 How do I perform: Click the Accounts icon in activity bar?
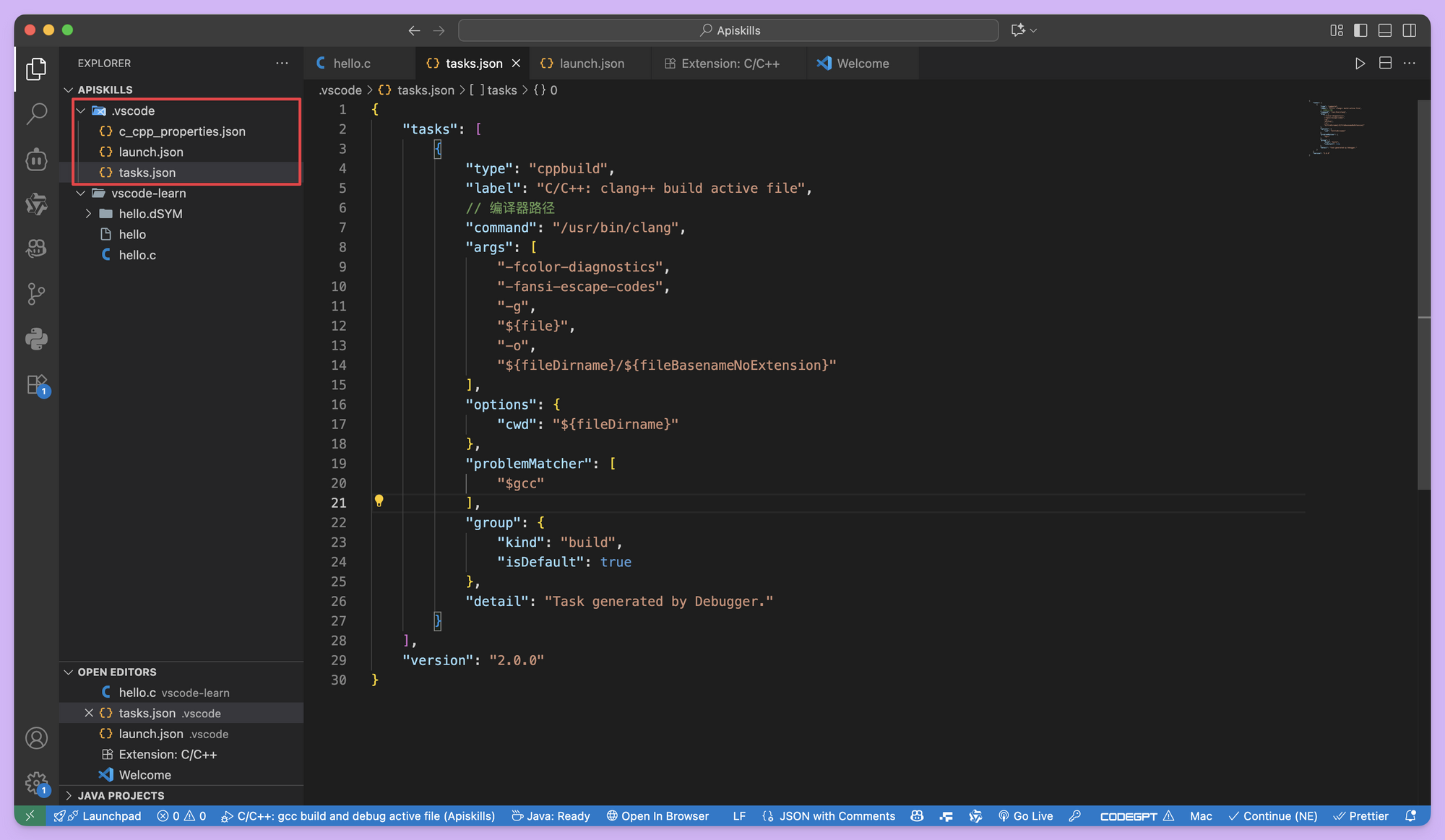36,738
